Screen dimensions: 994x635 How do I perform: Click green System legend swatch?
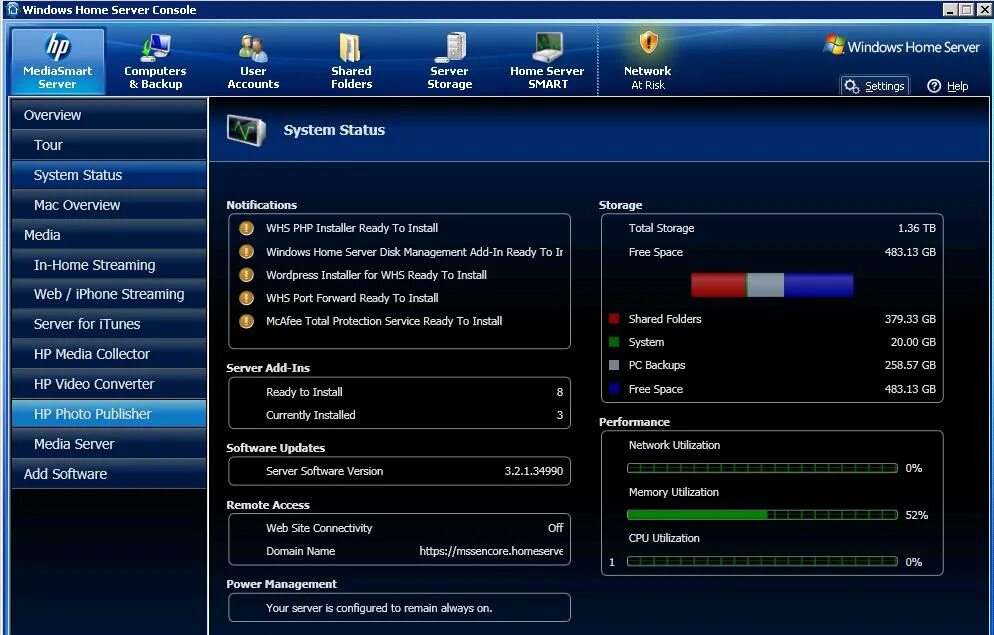[614, 342]
